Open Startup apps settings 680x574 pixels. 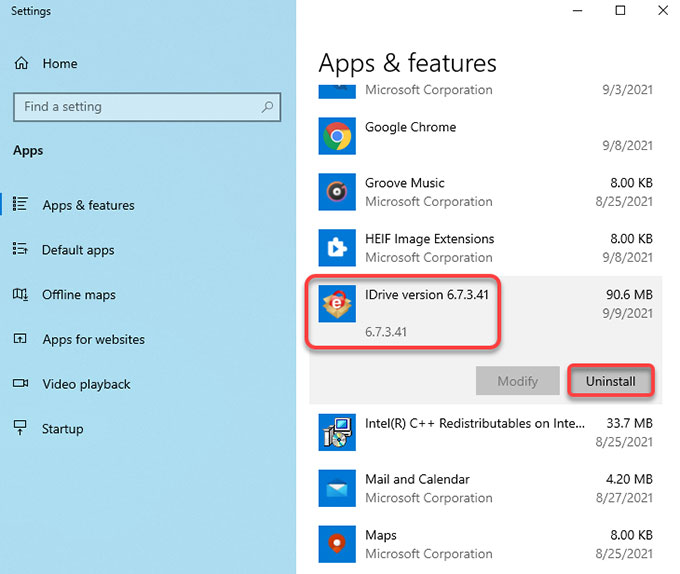click(x=62, y=429)
